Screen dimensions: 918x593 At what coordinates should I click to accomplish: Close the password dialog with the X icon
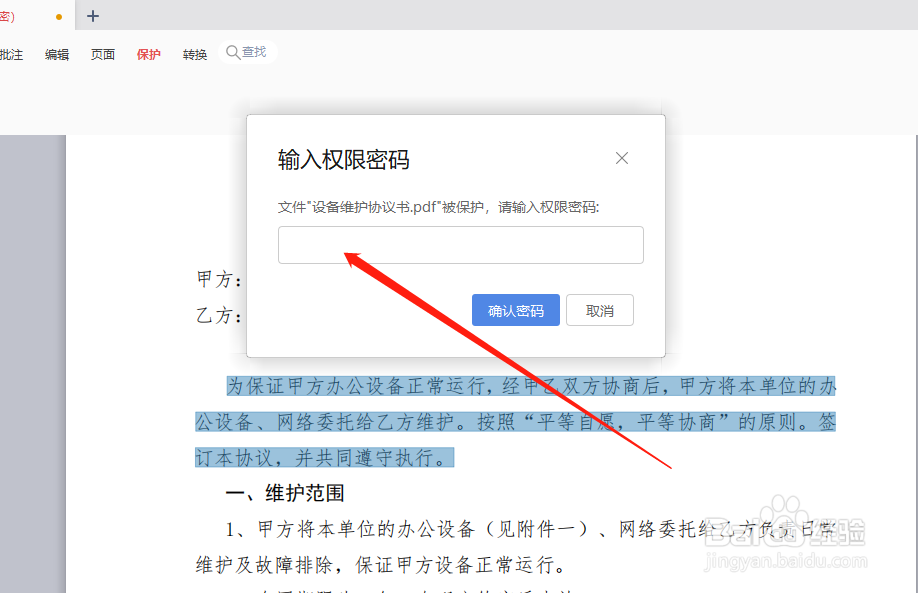coord(622,158)
